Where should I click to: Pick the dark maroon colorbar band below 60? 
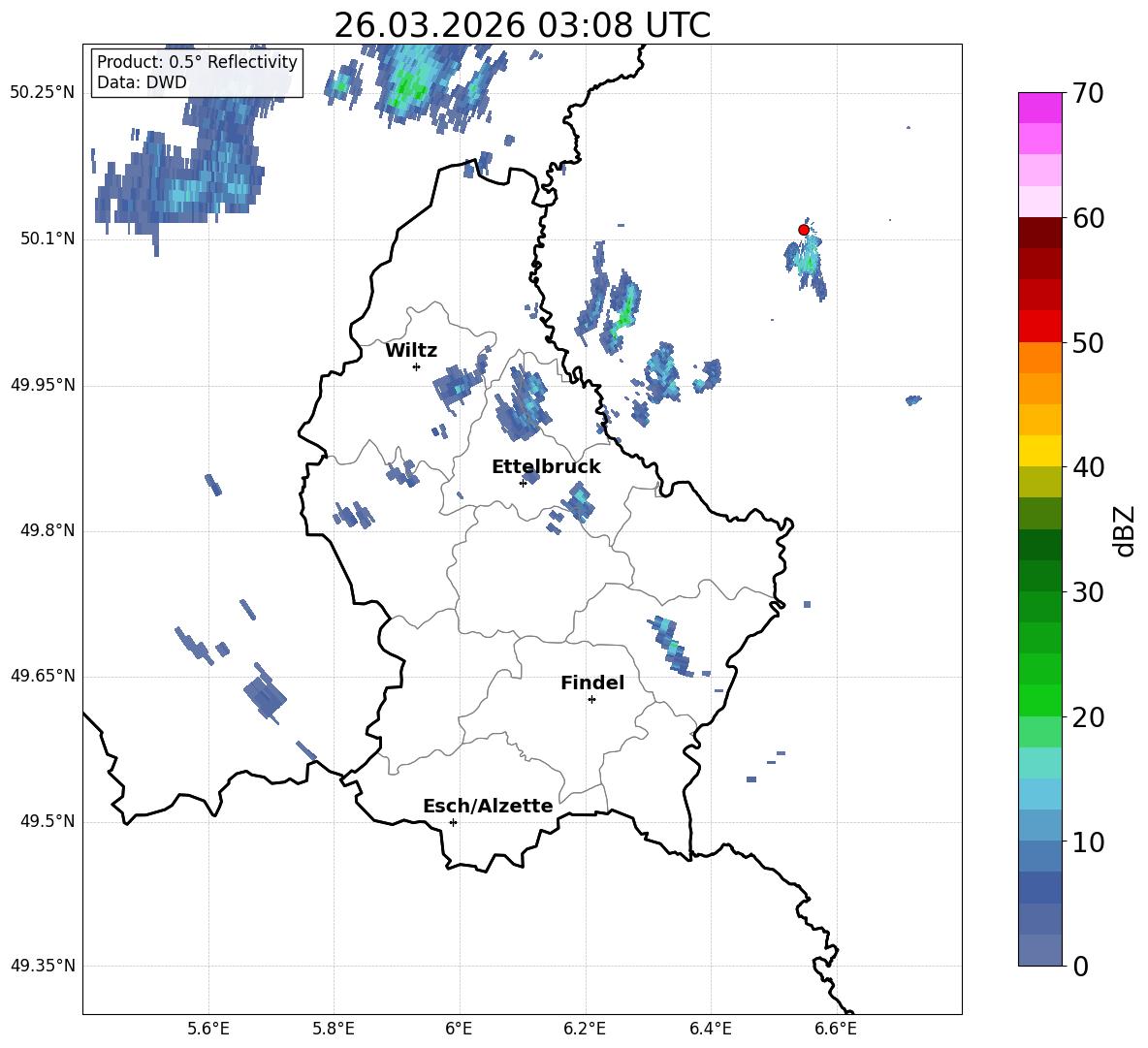[x=1039, y=233]
